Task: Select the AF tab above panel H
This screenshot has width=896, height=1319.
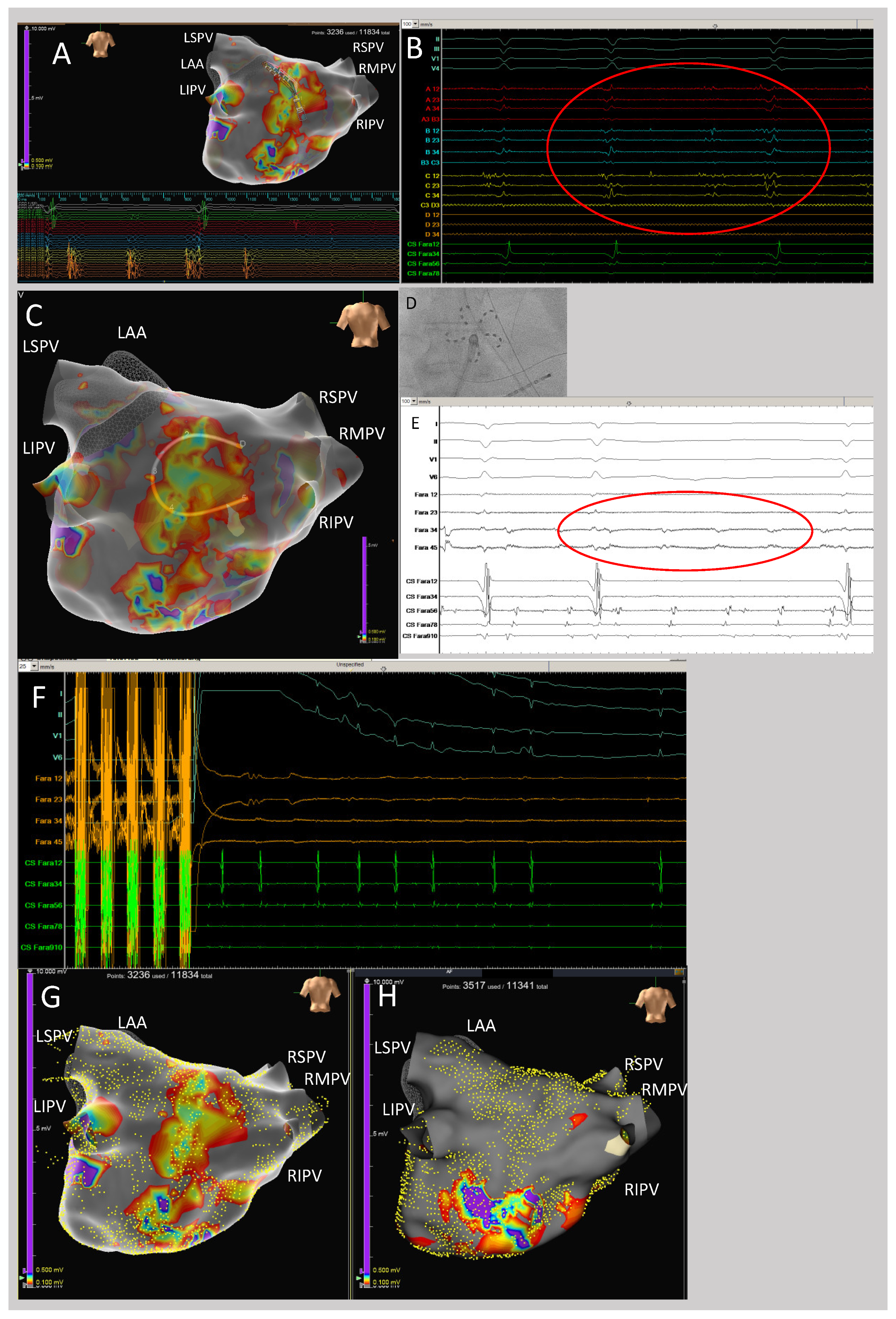Action: [x=449, y=972]
